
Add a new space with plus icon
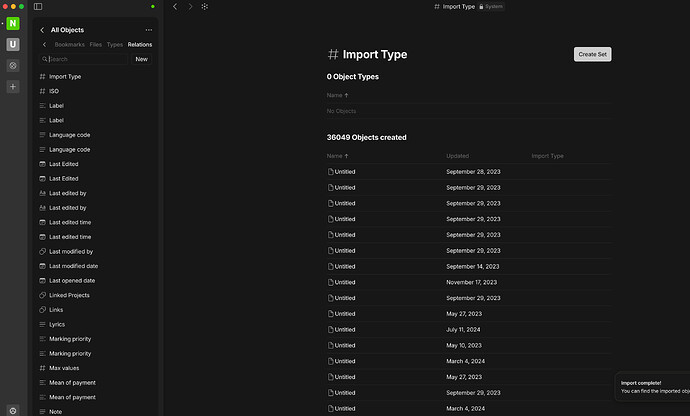pyautogui.click(x=13, y=87)
